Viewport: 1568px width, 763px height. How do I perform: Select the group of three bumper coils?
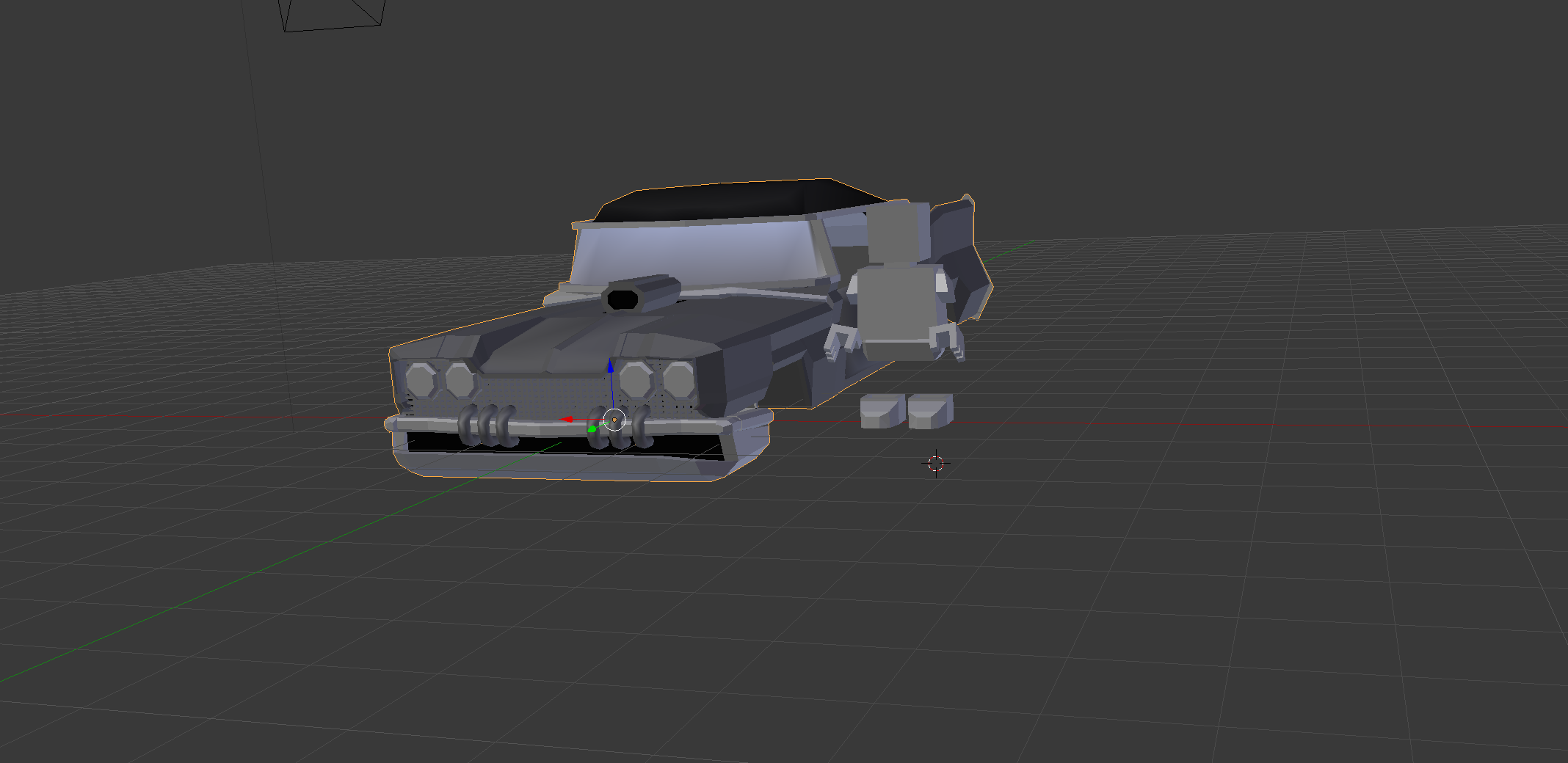[x=486, y=426]
